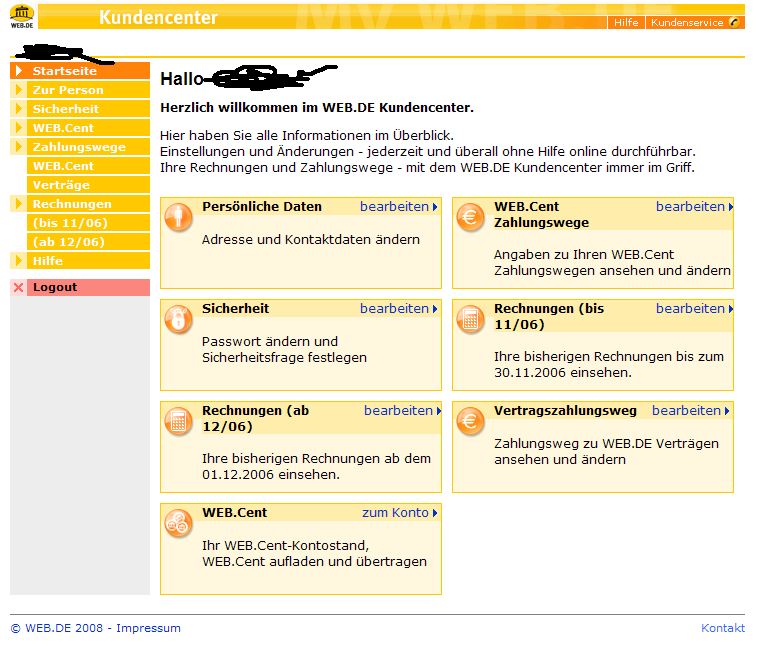Open the Kontakt footer link
Screen dimensions: 757x648
[723, 628]
